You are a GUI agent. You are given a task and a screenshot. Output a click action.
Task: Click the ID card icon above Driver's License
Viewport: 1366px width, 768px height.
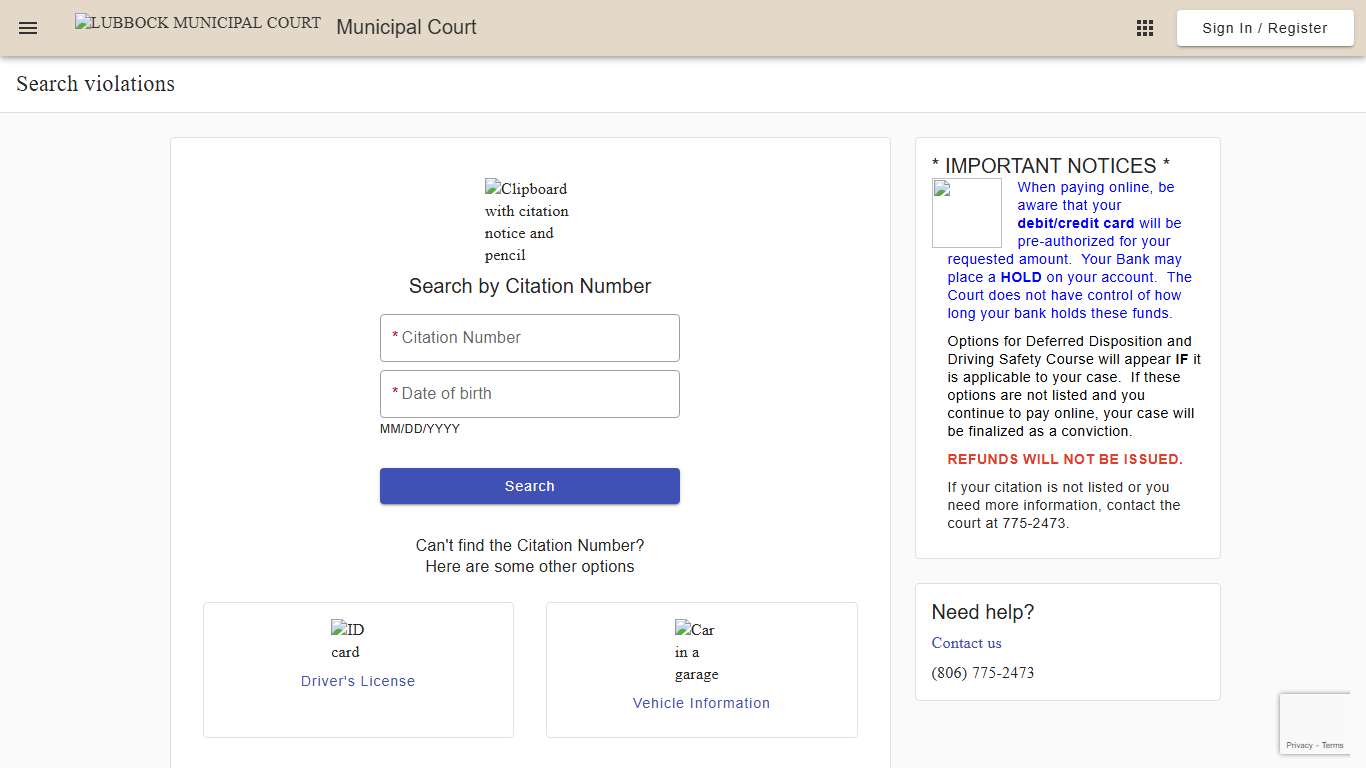coord(346,640)
